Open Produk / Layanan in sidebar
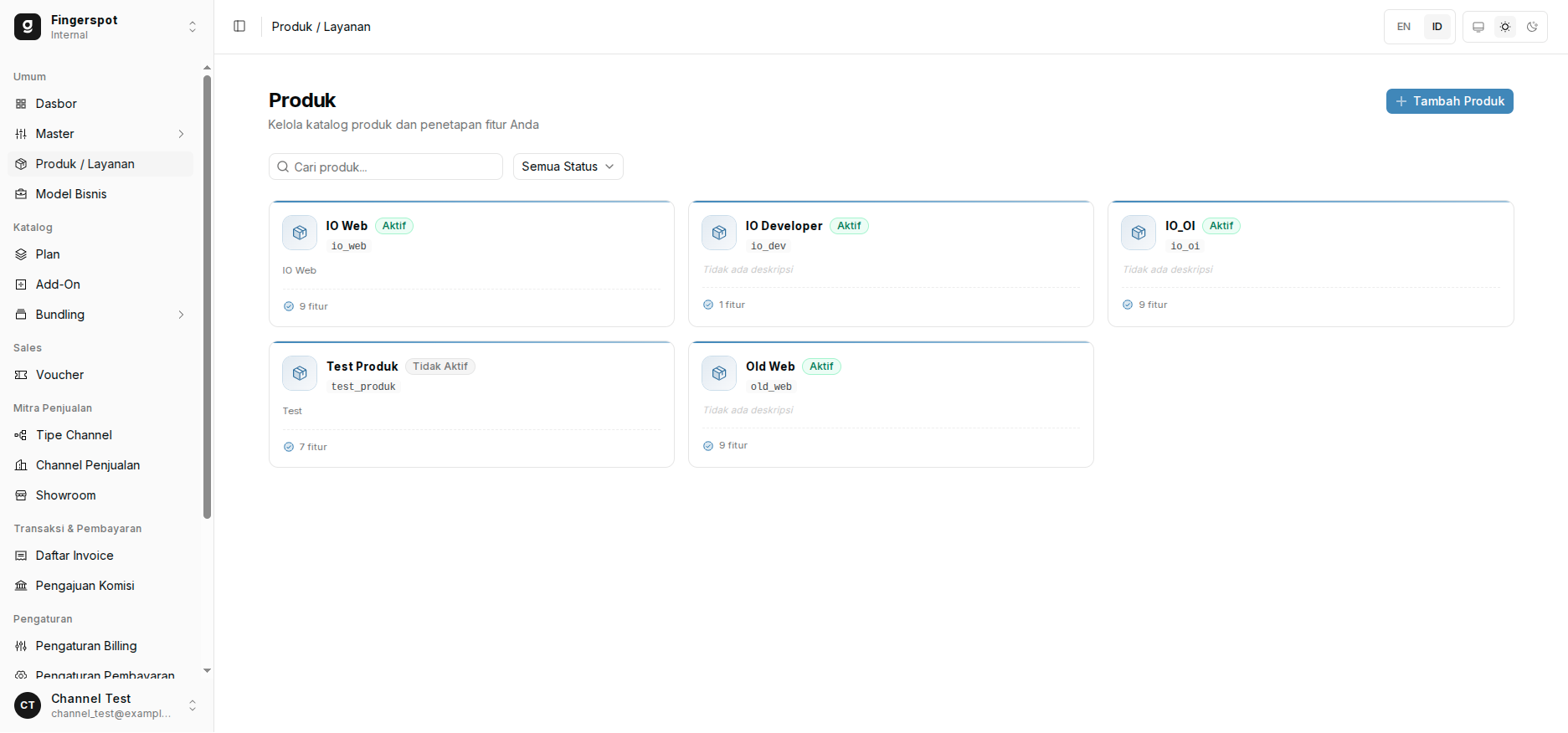This screenshot has width=1568, height=733. [100, 164]
